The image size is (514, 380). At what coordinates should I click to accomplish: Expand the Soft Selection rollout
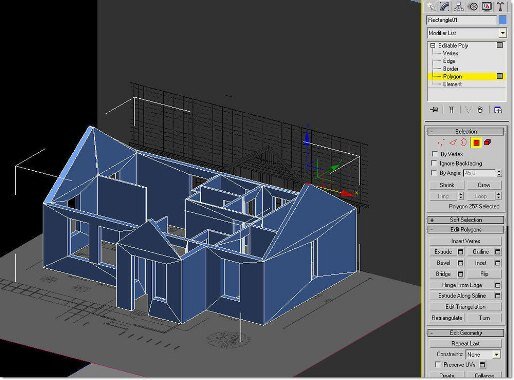pos(466,220)
